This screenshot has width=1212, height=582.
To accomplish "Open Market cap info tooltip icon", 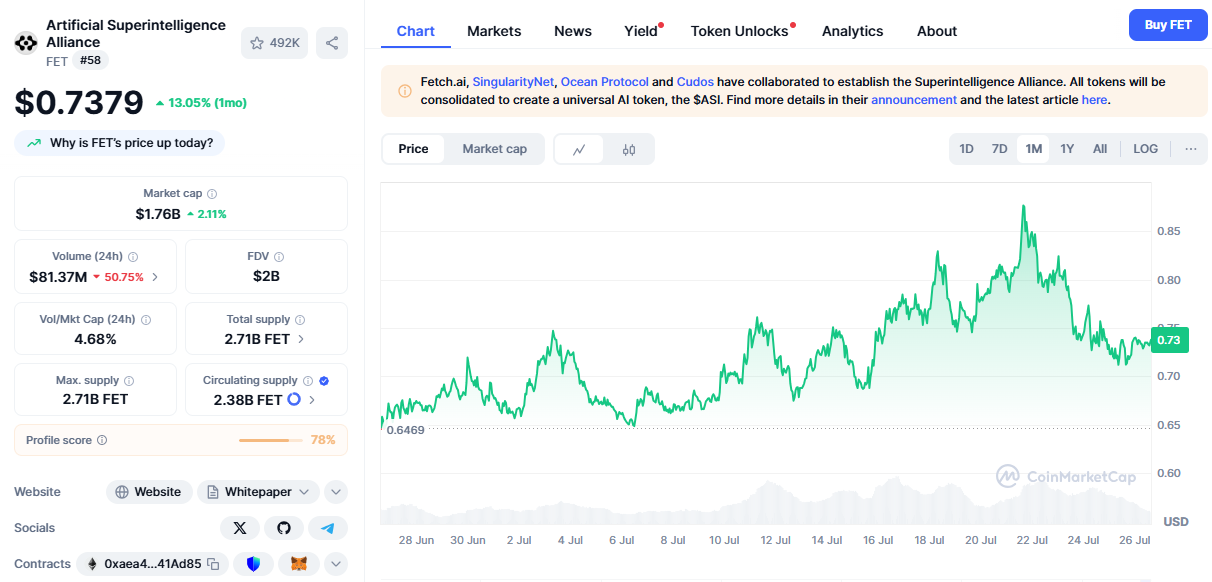I will [212, 194].
